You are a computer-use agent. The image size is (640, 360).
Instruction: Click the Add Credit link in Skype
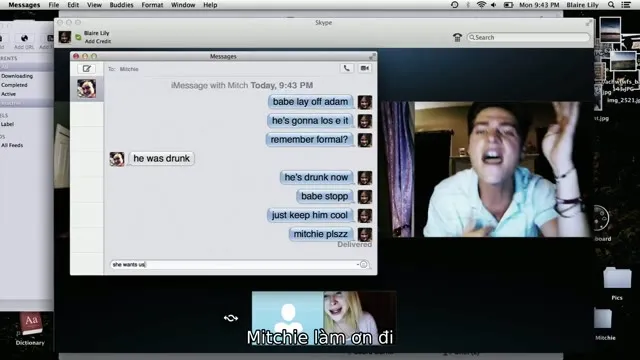(98, 41)
